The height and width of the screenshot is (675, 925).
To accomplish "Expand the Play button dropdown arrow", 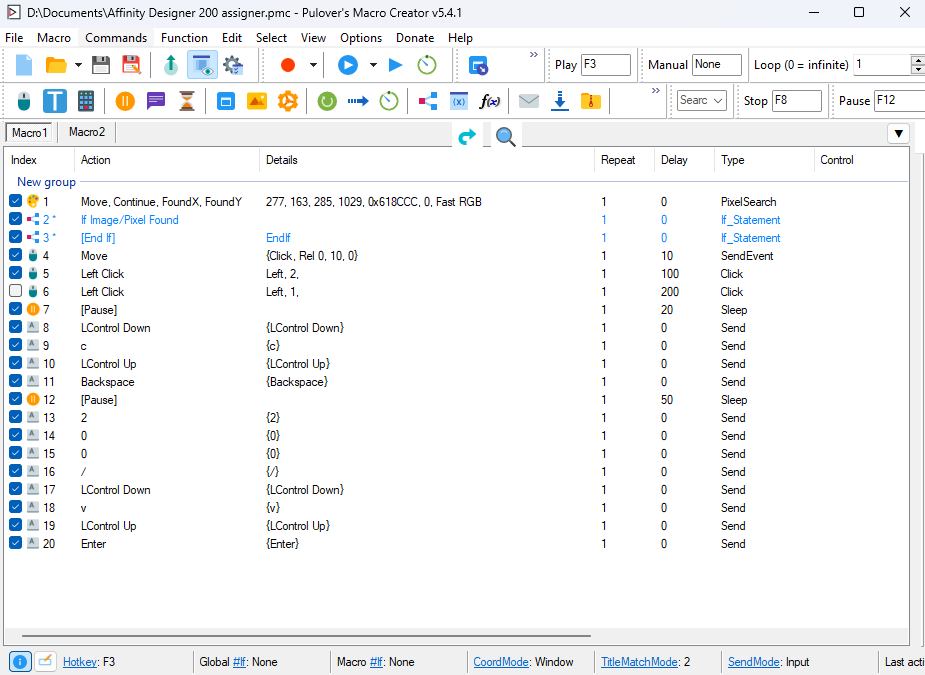I will (x=373, y=65).
